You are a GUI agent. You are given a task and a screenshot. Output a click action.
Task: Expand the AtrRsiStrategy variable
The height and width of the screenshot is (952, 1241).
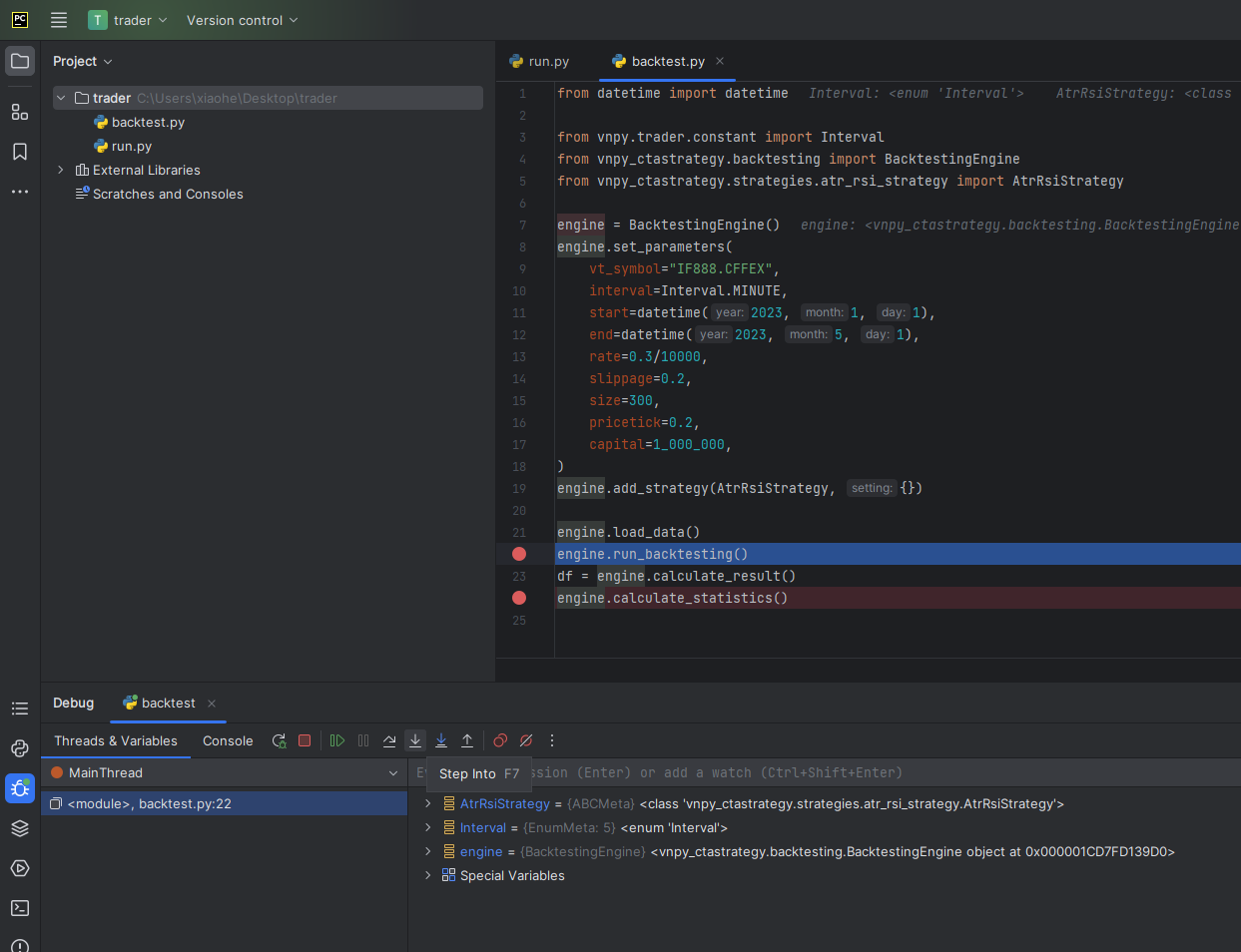tap(428, 803)
